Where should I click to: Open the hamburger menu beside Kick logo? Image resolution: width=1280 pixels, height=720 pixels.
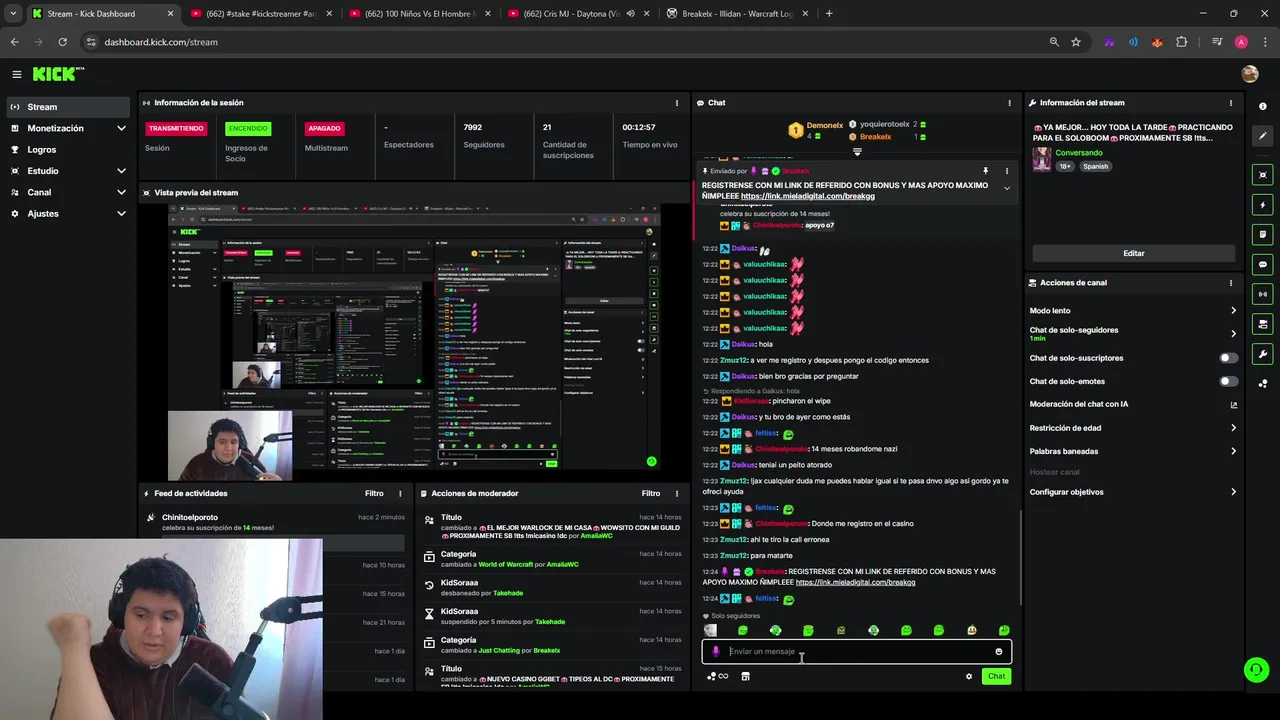pos(16,74)
